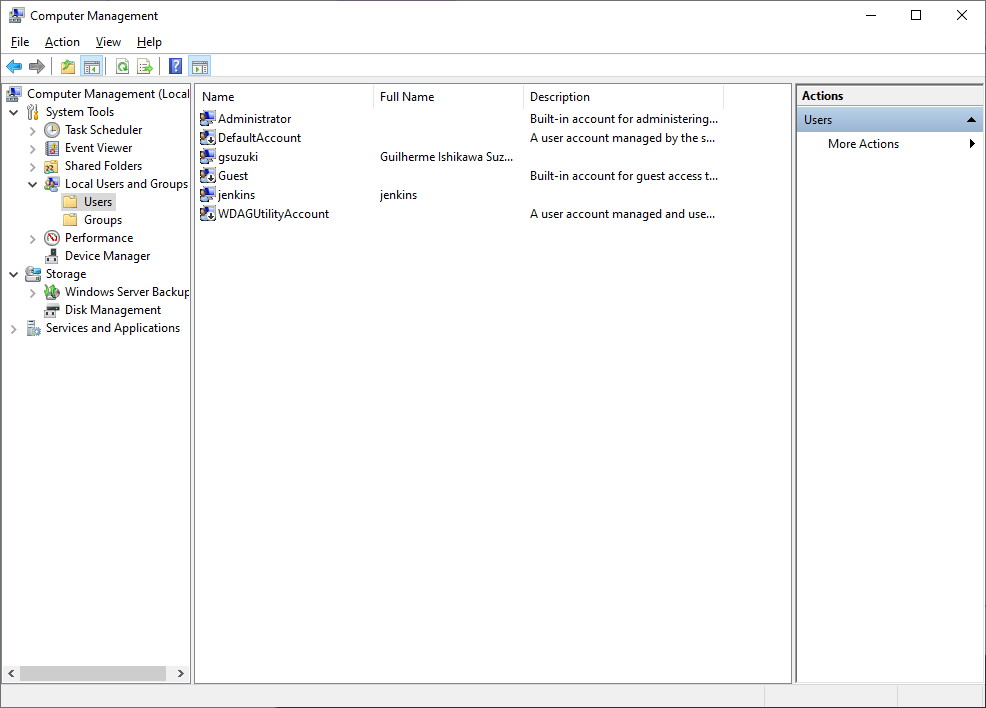
Task: Open the Action menu
Action: coord(62,42)
